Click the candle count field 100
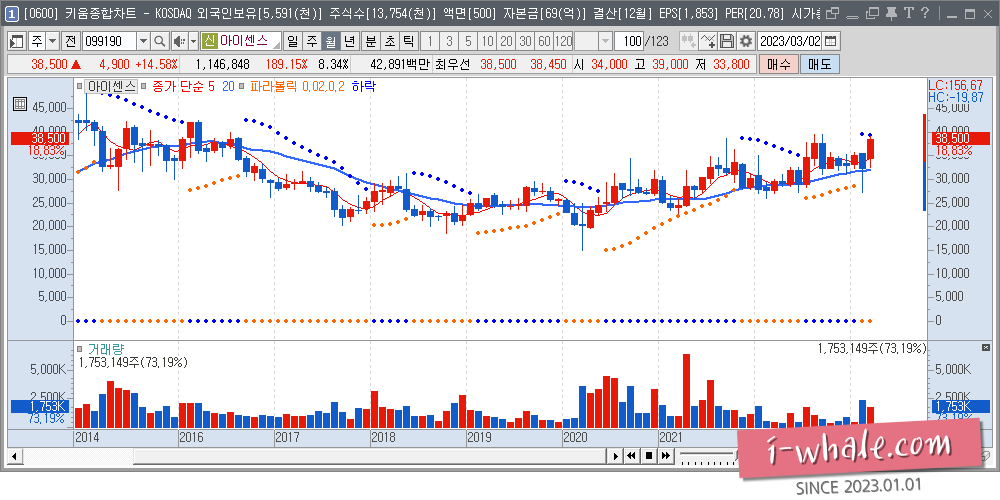The width and height of the screenshot is (1000, 500). tap(629, 41)
